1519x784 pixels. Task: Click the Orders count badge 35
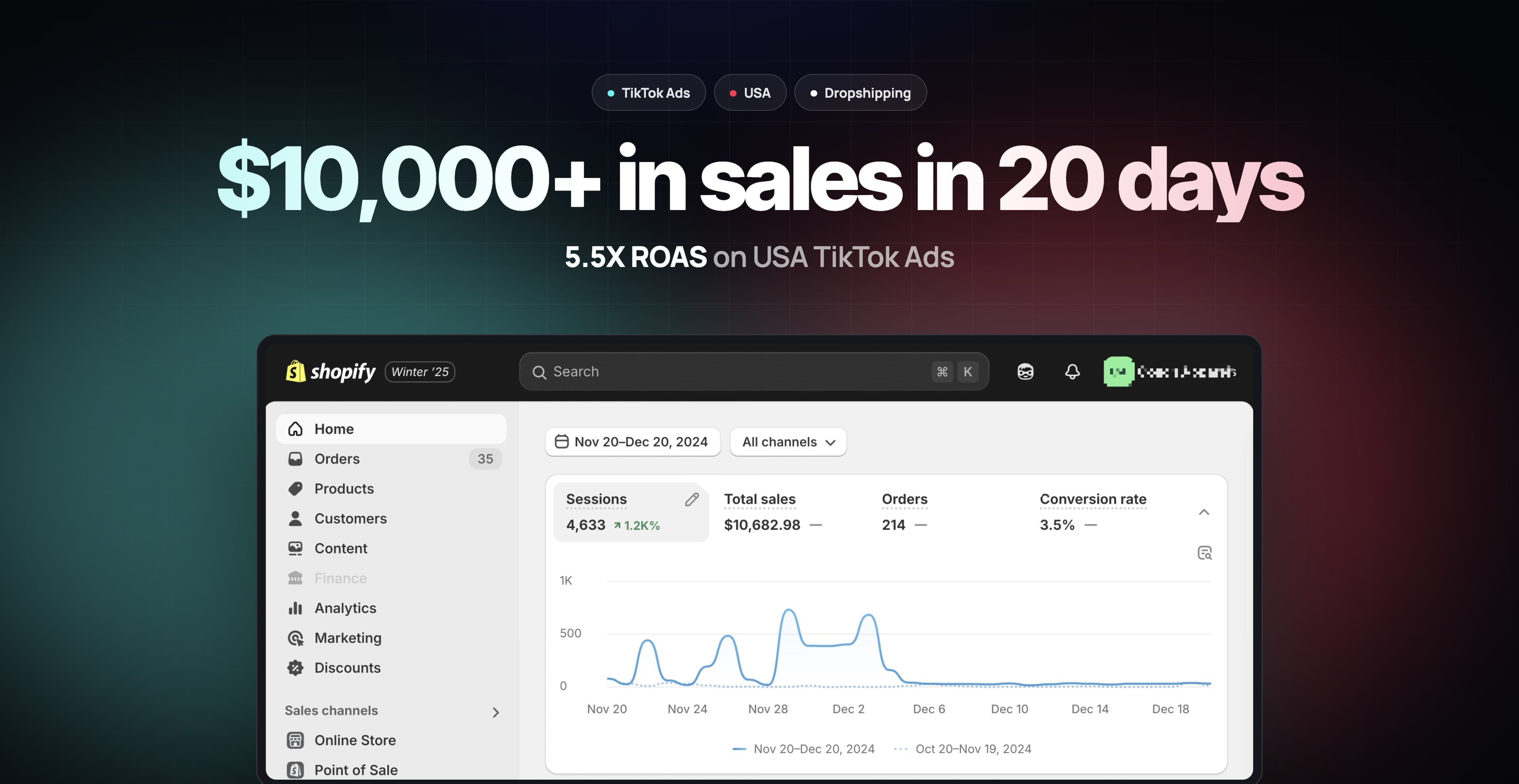coord(485,458)
